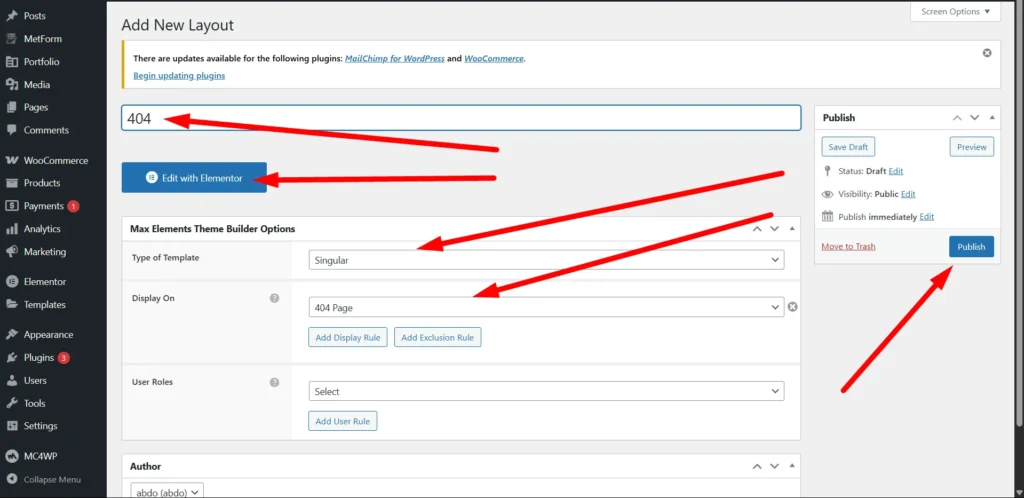The image size is (1024, 498).
Task: Click the Marketing megaphone icon
Action: pos(12,252)
